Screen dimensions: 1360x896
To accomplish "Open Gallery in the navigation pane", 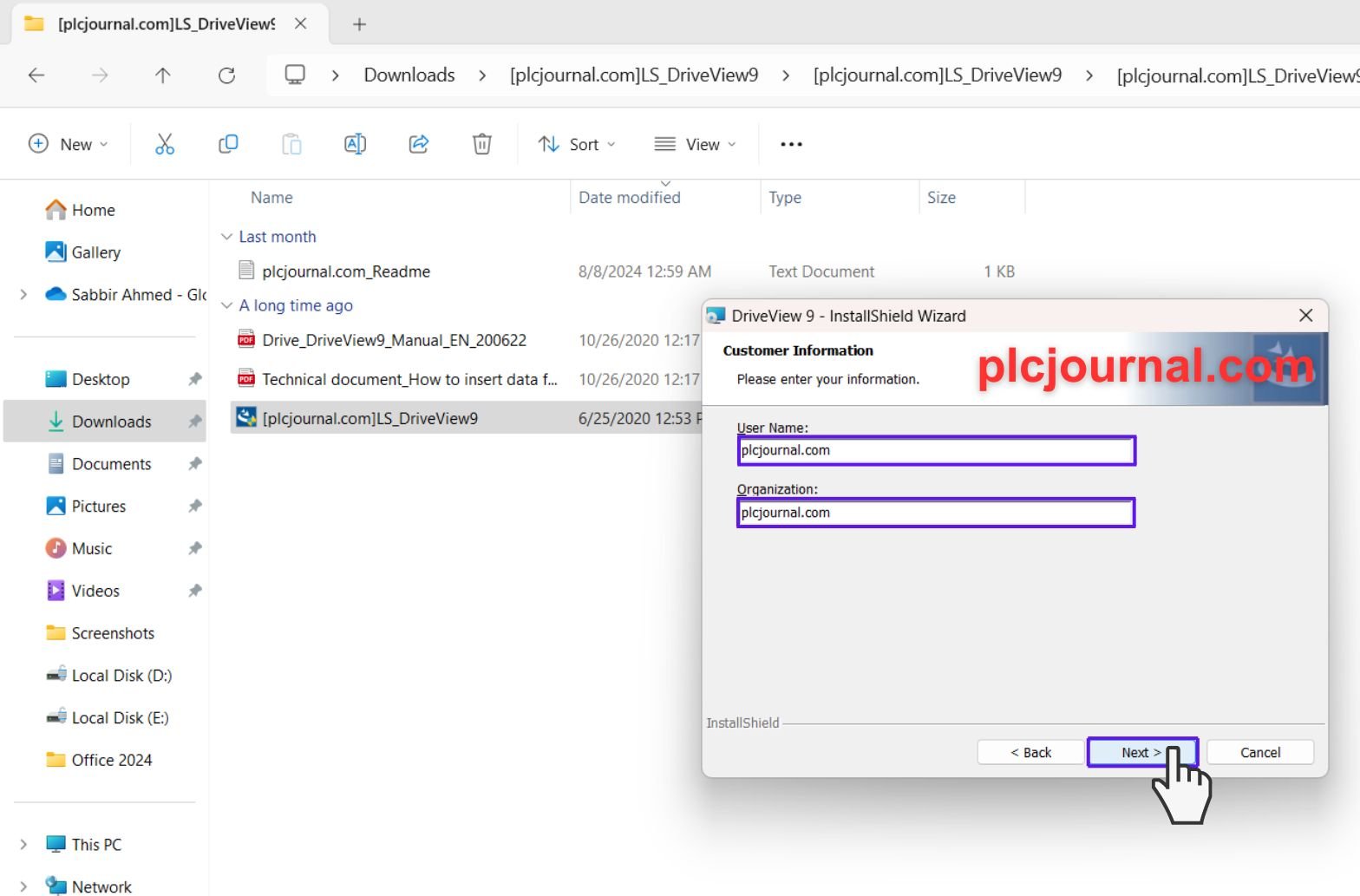I will click(83, 252).
